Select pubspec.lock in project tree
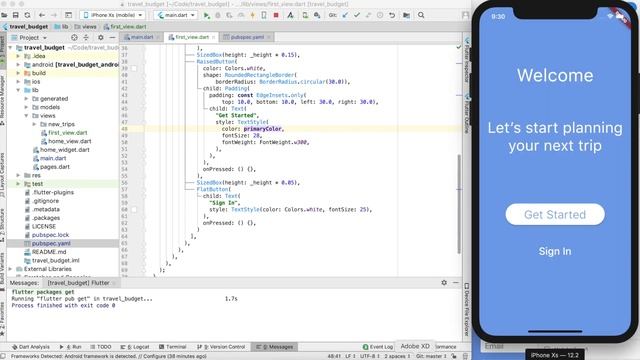The width and height of the screenshot is (640, 360). point(50,235)
